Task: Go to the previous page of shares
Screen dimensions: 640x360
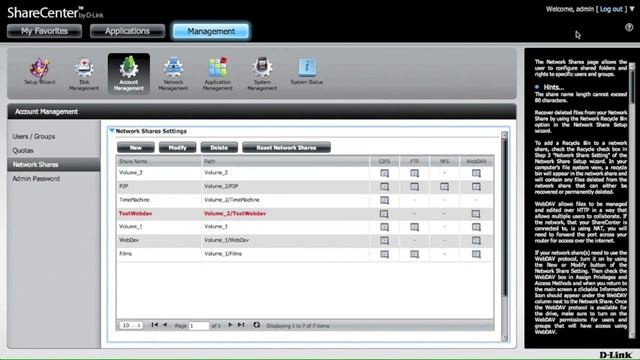Action: (x=165, y=325)
